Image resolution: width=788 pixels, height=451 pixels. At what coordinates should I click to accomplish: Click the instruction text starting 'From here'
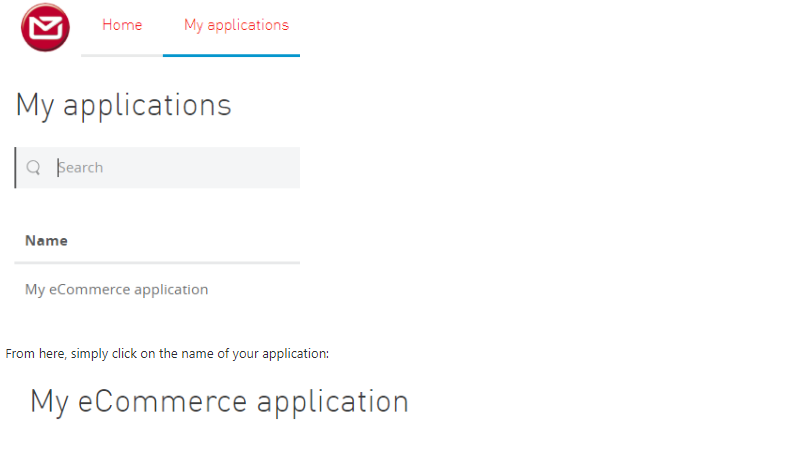(167, 354)
